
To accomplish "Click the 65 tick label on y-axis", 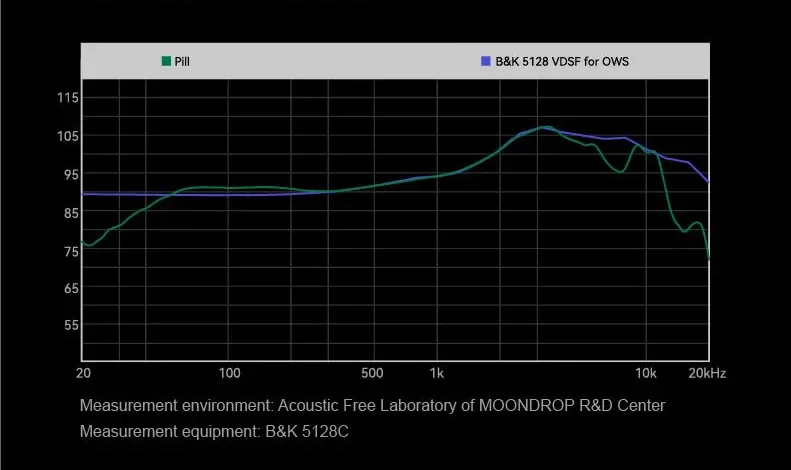I will [68, 289].
